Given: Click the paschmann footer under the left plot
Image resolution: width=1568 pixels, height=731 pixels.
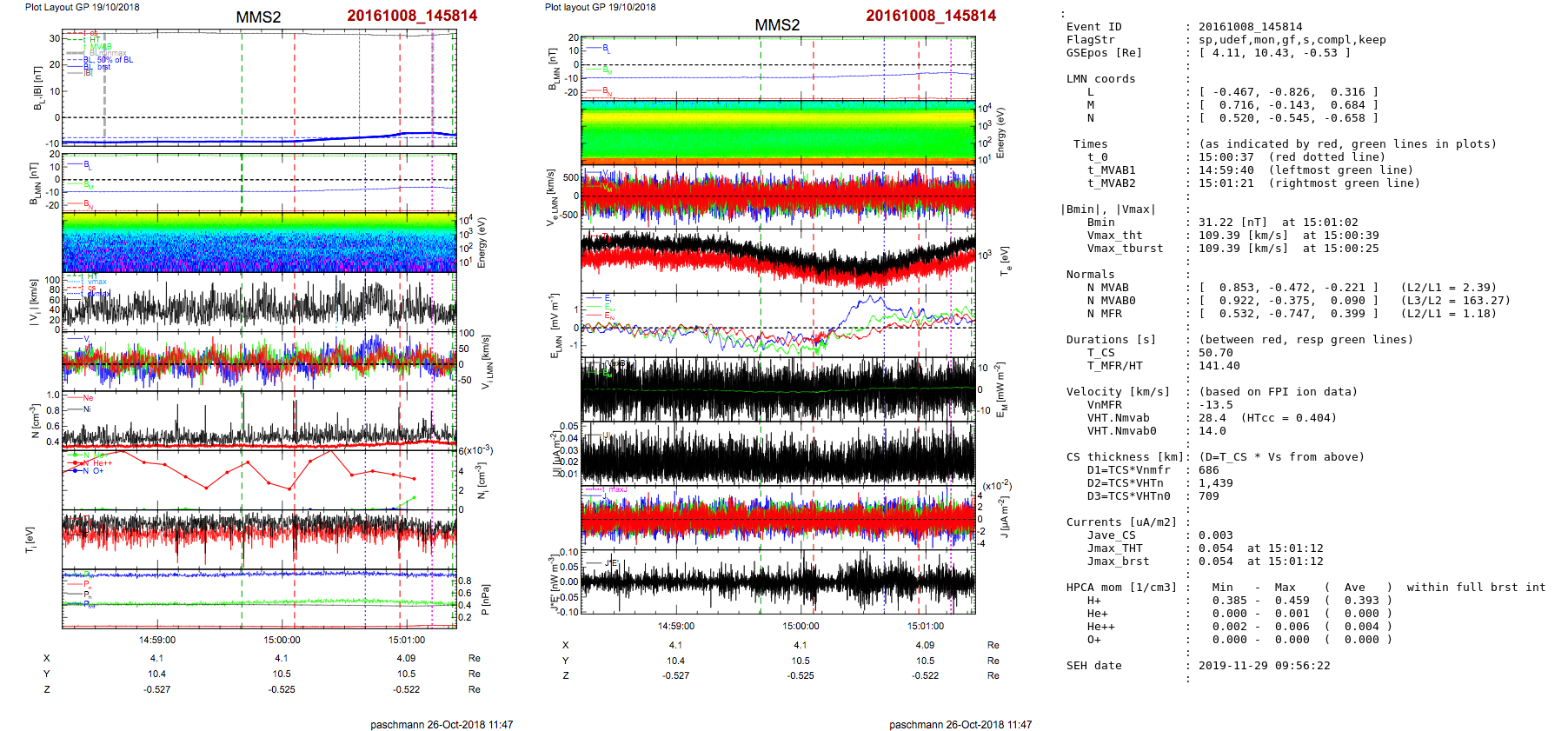Looking at the screenshot, I should coord(442,724).
